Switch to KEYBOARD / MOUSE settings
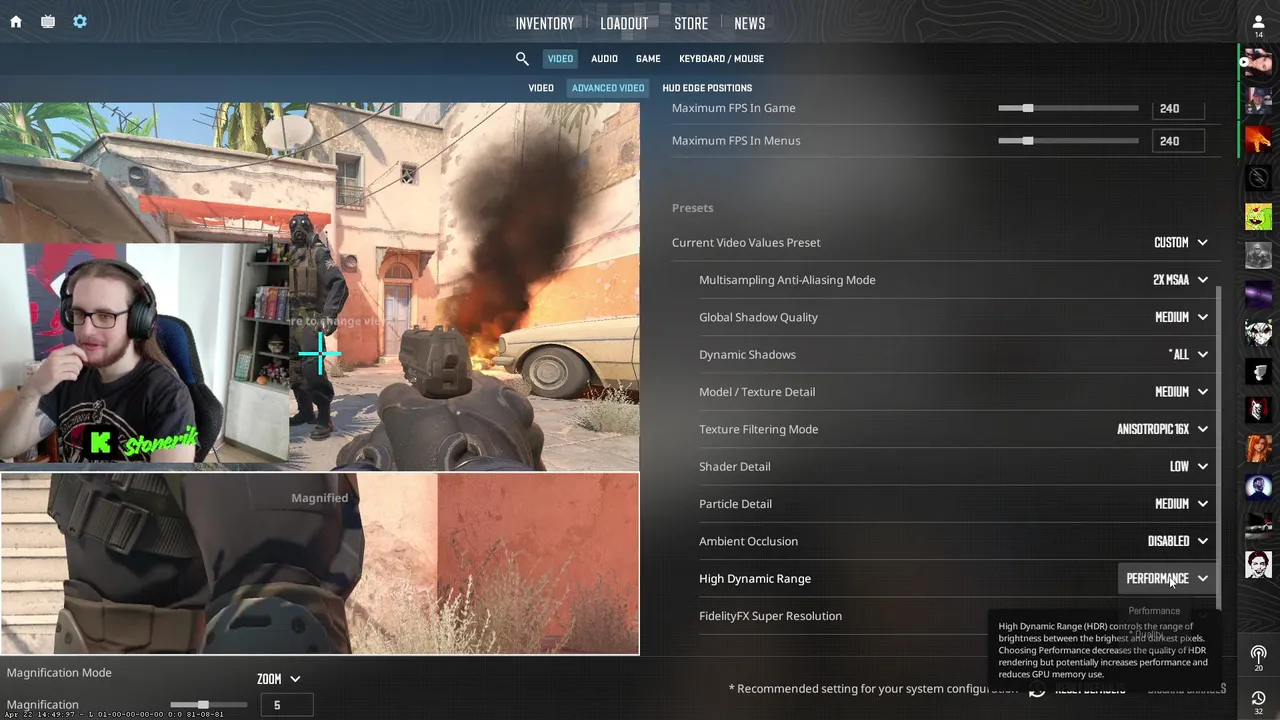The width and height of the screenshot is (1280, 720). point(721,59)
